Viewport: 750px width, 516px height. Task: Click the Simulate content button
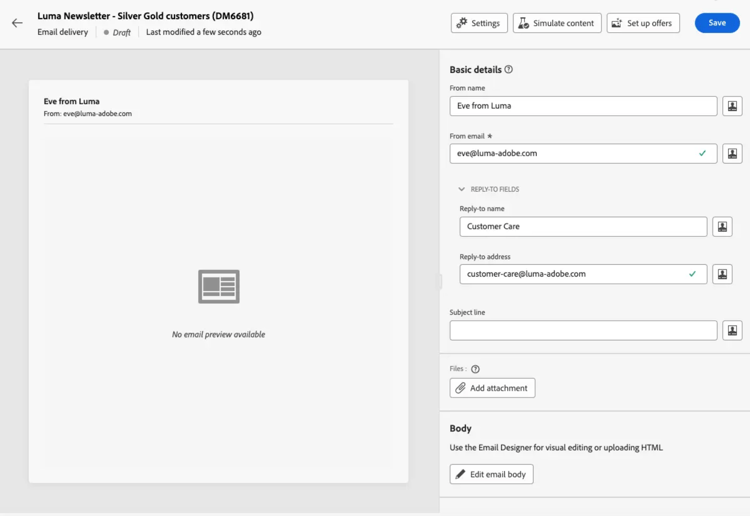point(557,23)
